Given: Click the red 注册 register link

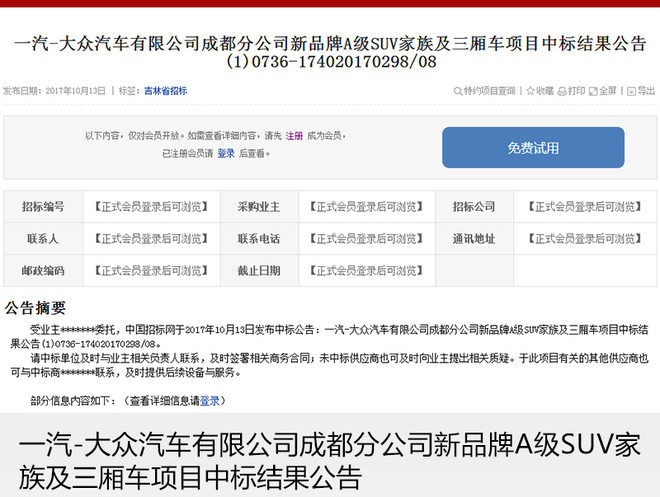Looking at the screenshot, I should 294,135.
